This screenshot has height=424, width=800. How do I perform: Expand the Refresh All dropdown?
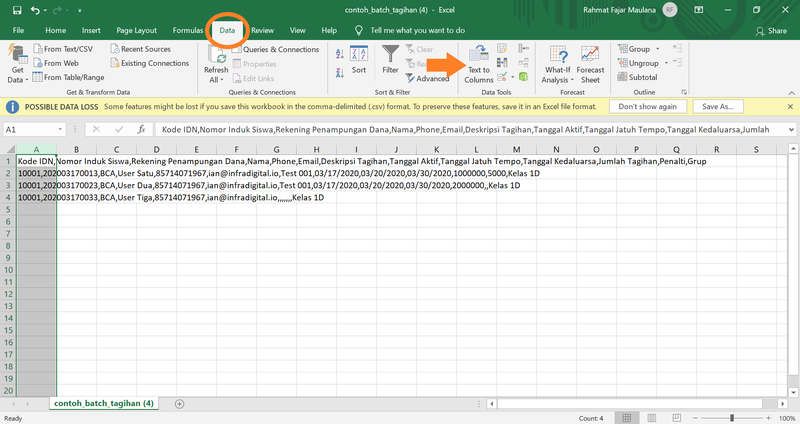tap(216, 80)
